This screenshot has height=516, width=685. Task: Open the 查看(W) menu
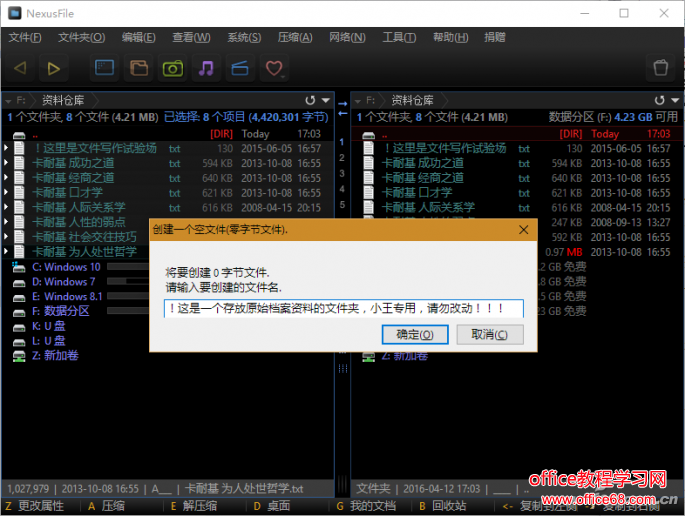191,38
